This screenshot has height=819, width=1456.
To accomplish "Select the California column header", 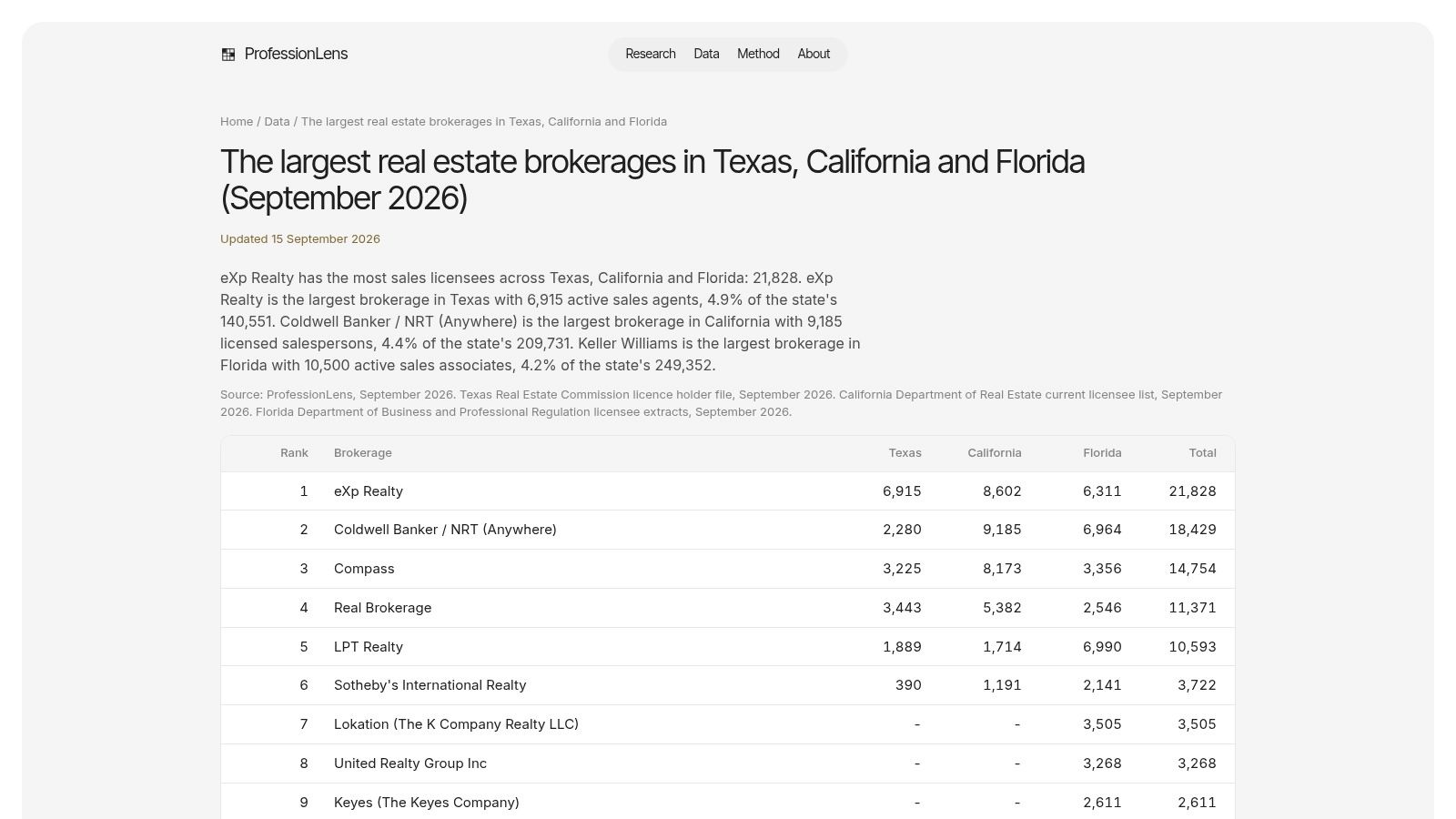I will 994,452.
